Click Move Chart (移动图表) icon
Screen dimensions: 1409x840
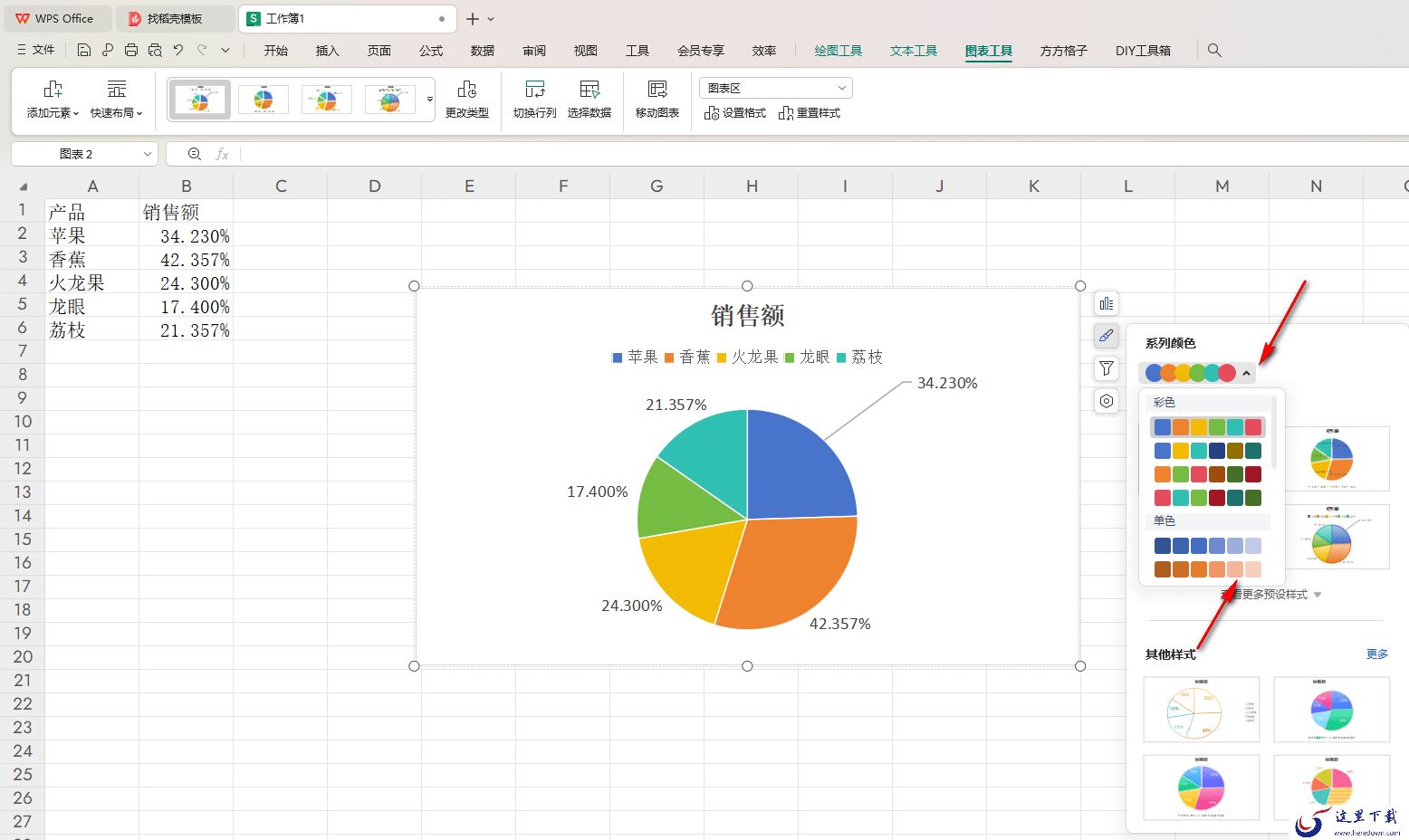[x=657, y=89]
